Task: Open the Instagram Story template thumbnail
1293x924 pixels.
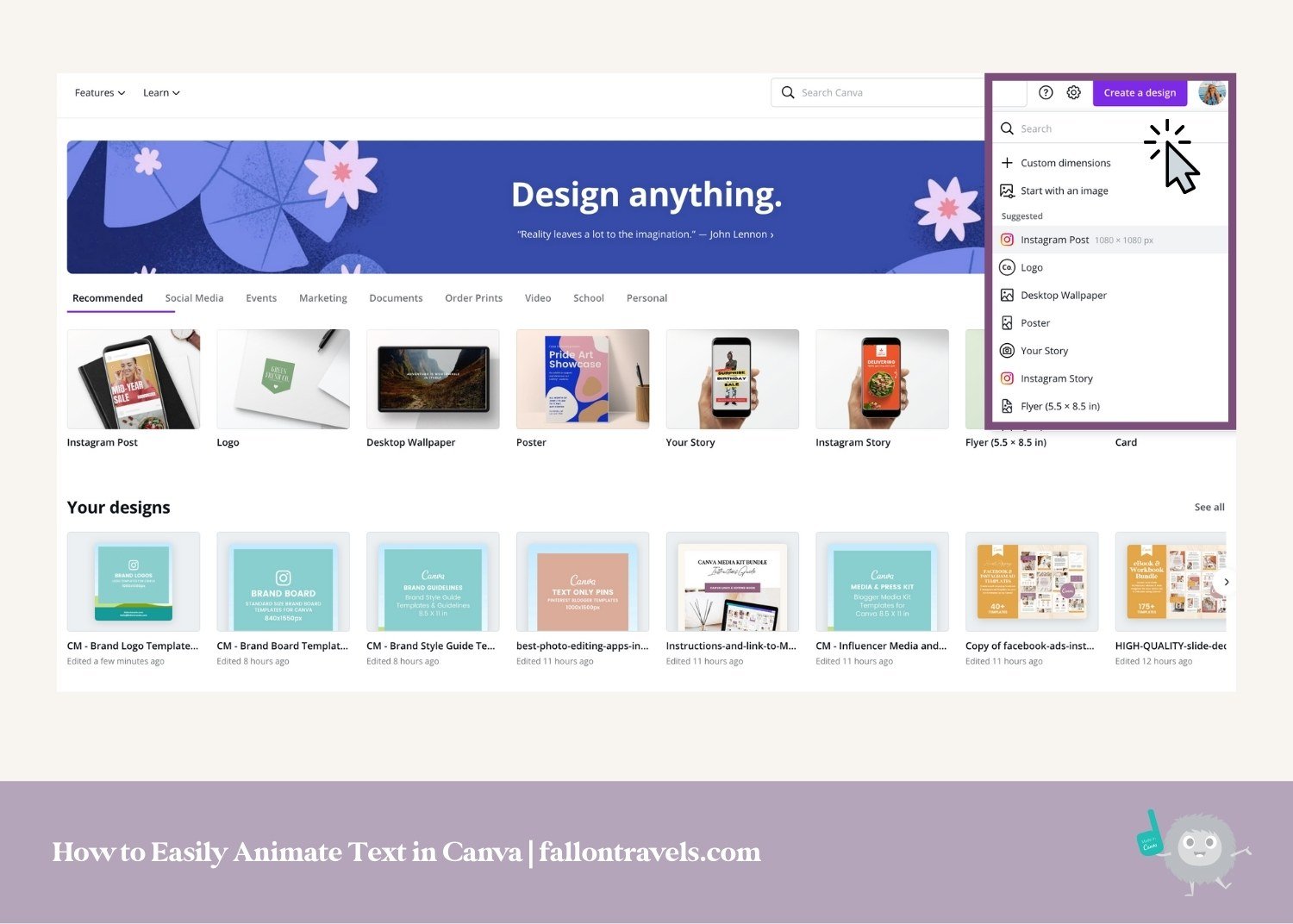Action: 882,379
